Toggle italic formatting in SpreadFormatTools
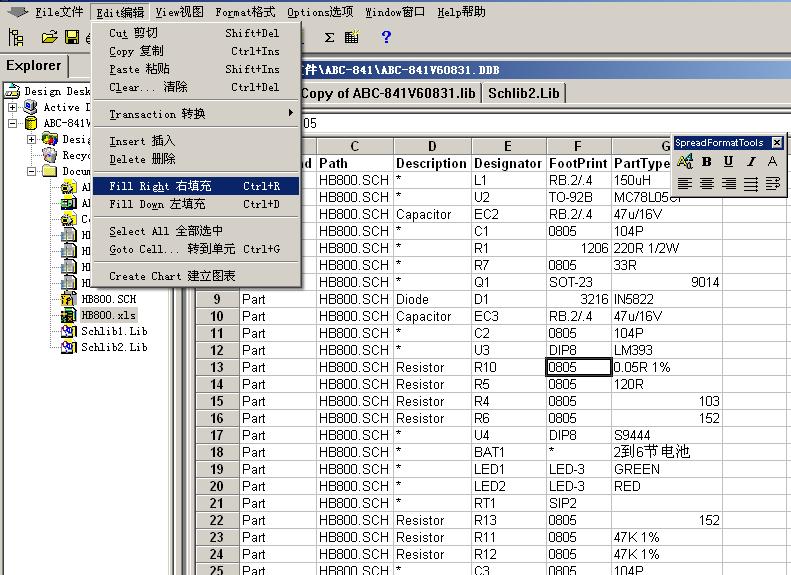This screenshot has width=791, height=575. tap(750, 162)
